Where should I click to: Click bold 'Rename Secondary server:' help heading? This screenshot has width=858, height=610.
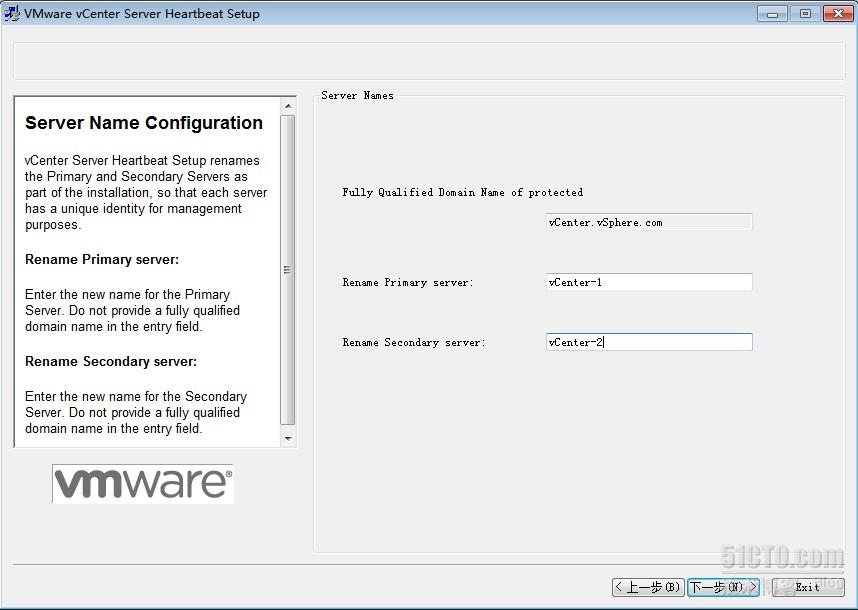[x=111, y=361]
